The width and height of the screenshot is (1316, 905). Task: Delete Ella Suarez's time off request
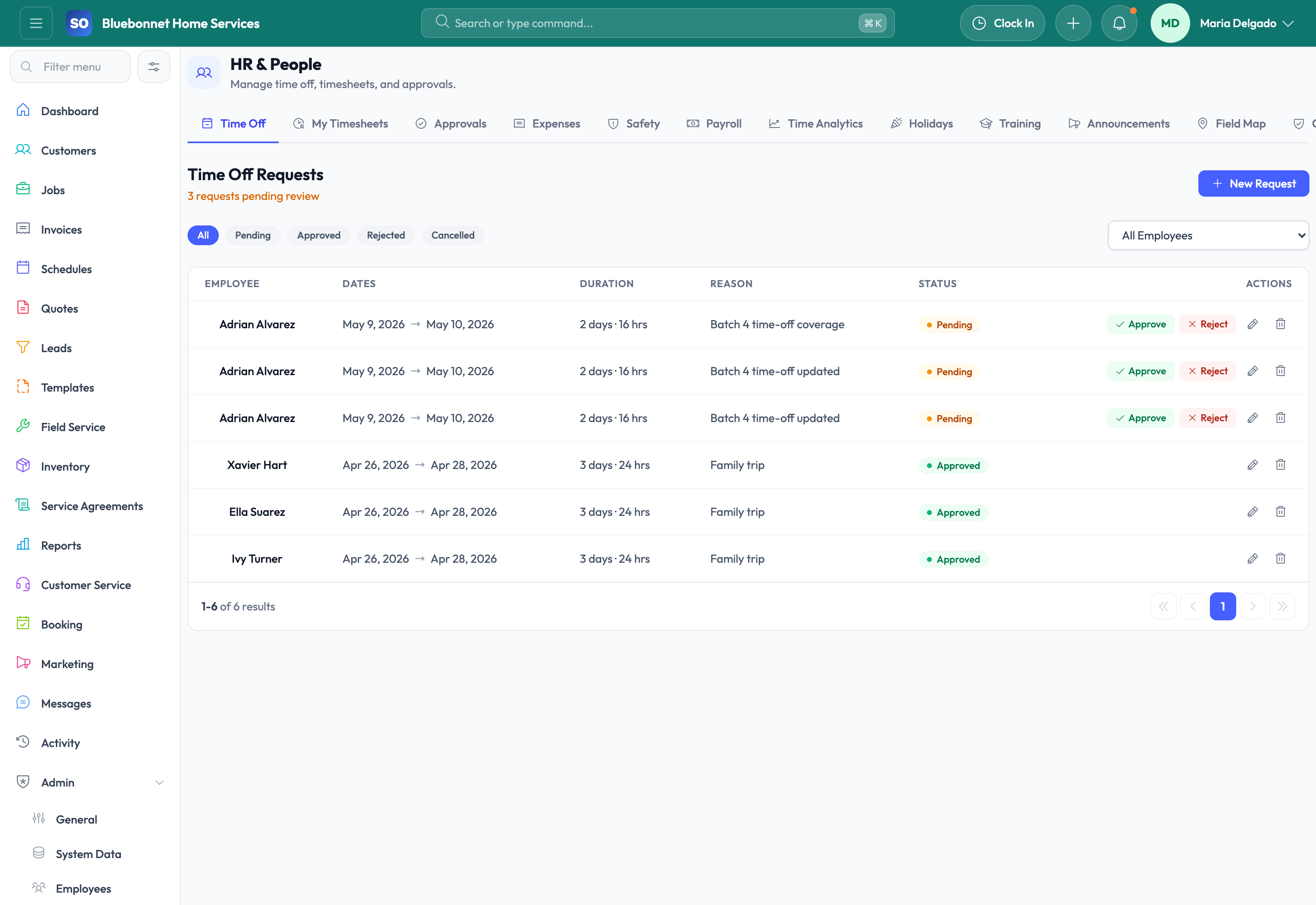[1280, 511]
